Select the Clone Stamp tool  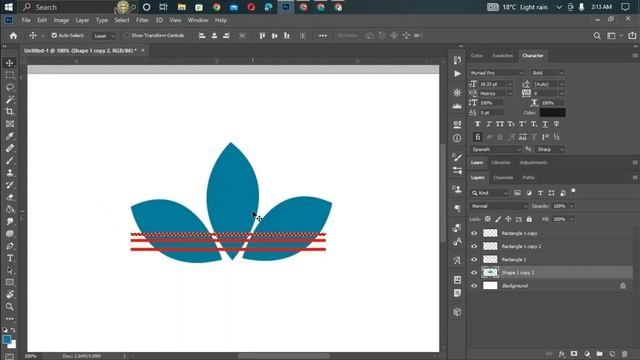[x=10, y=173]
